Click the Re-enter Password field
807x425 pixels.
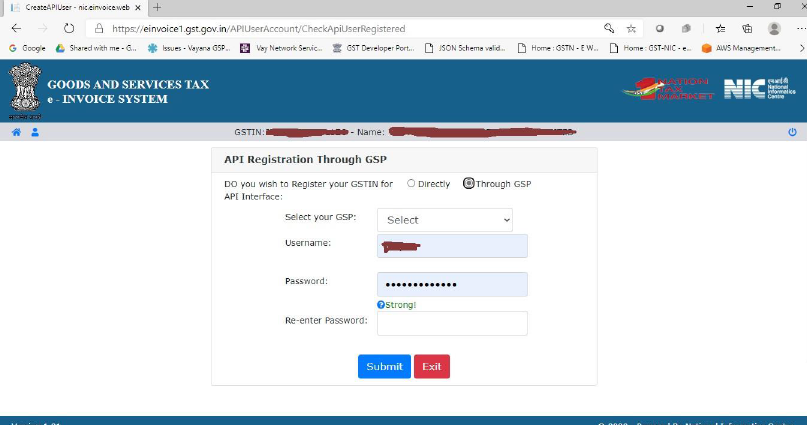coord(452,323)
